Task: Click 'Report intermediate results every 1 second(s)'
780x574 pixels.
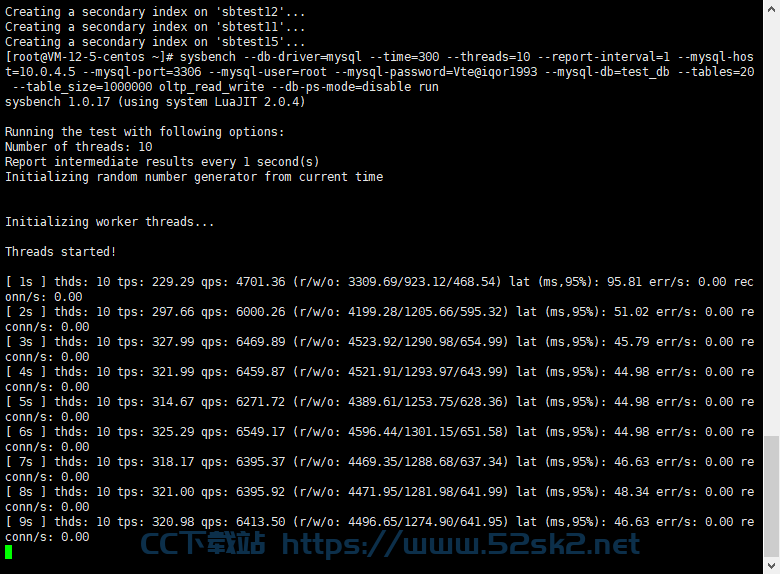Action: [162, 162]
